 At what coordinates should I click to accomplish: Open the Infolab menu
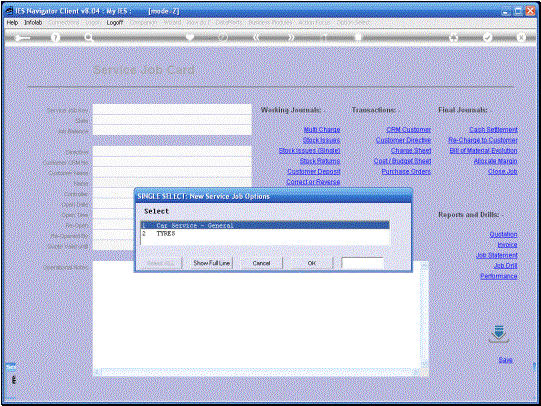(x=33, y=22)
